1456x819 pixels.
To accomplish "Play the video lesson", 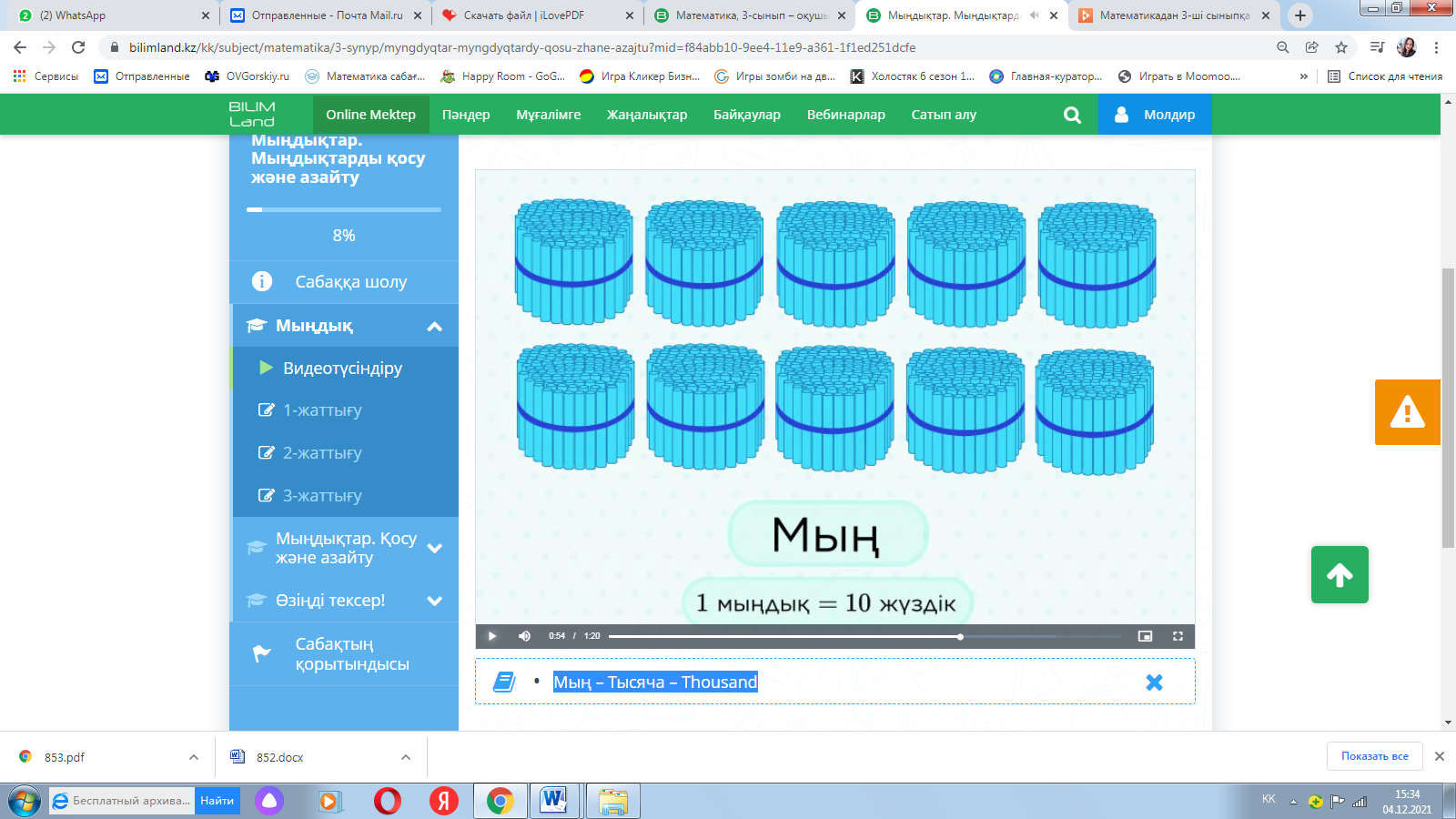I will click(492, 636).
